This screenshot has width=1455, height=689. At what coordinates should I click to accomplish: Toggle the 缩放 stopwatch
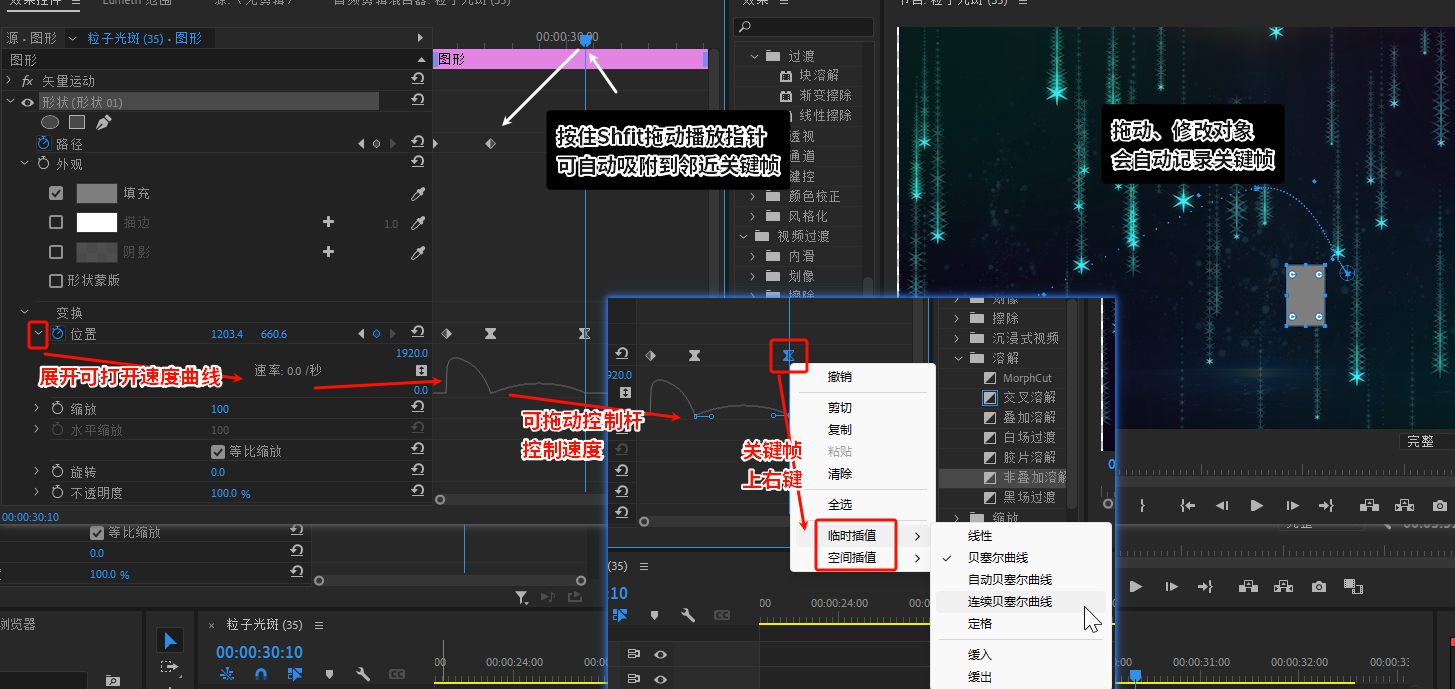pyautogui.click(x=58, y=408)
